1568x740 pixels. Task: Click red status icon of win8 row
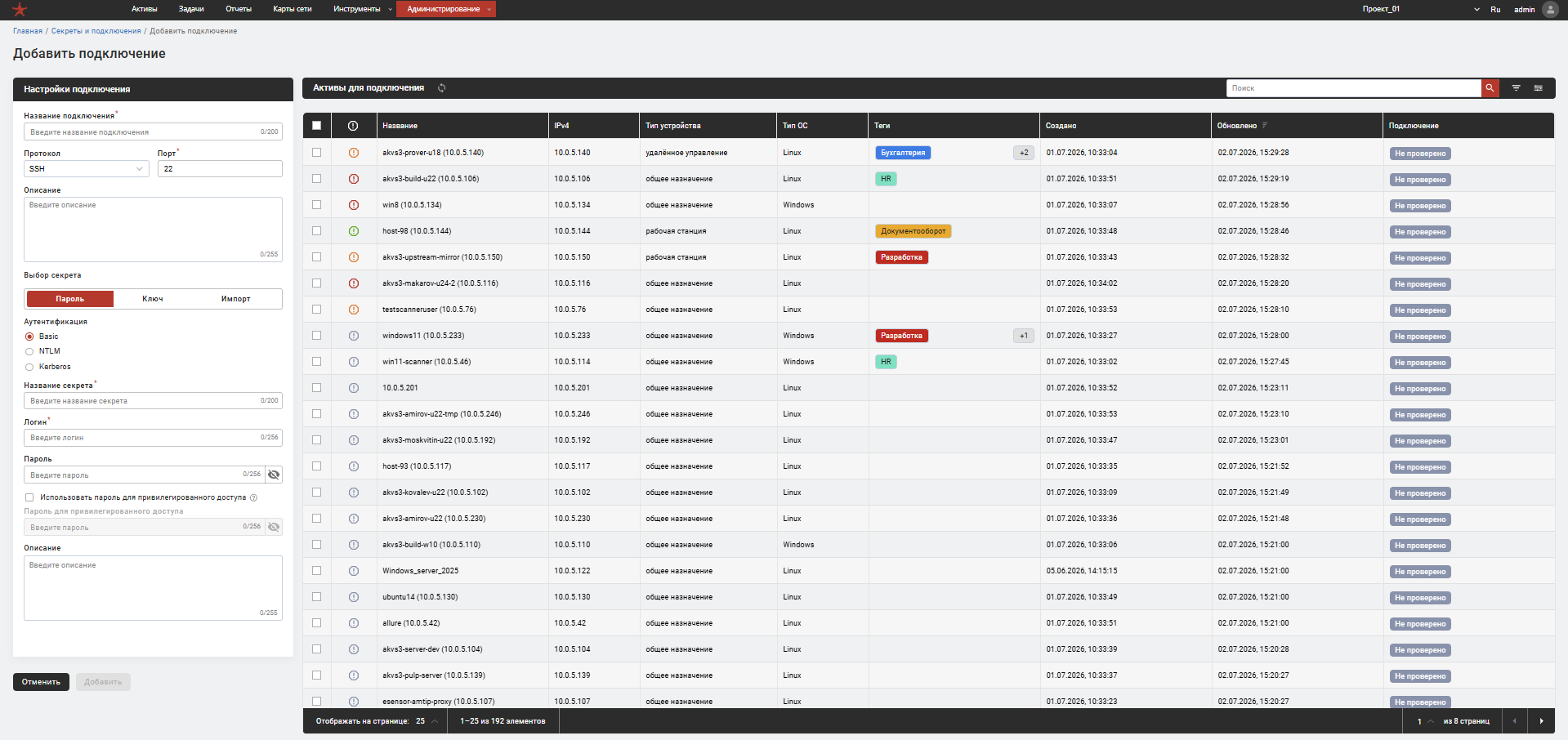click(x=354, y=205)
